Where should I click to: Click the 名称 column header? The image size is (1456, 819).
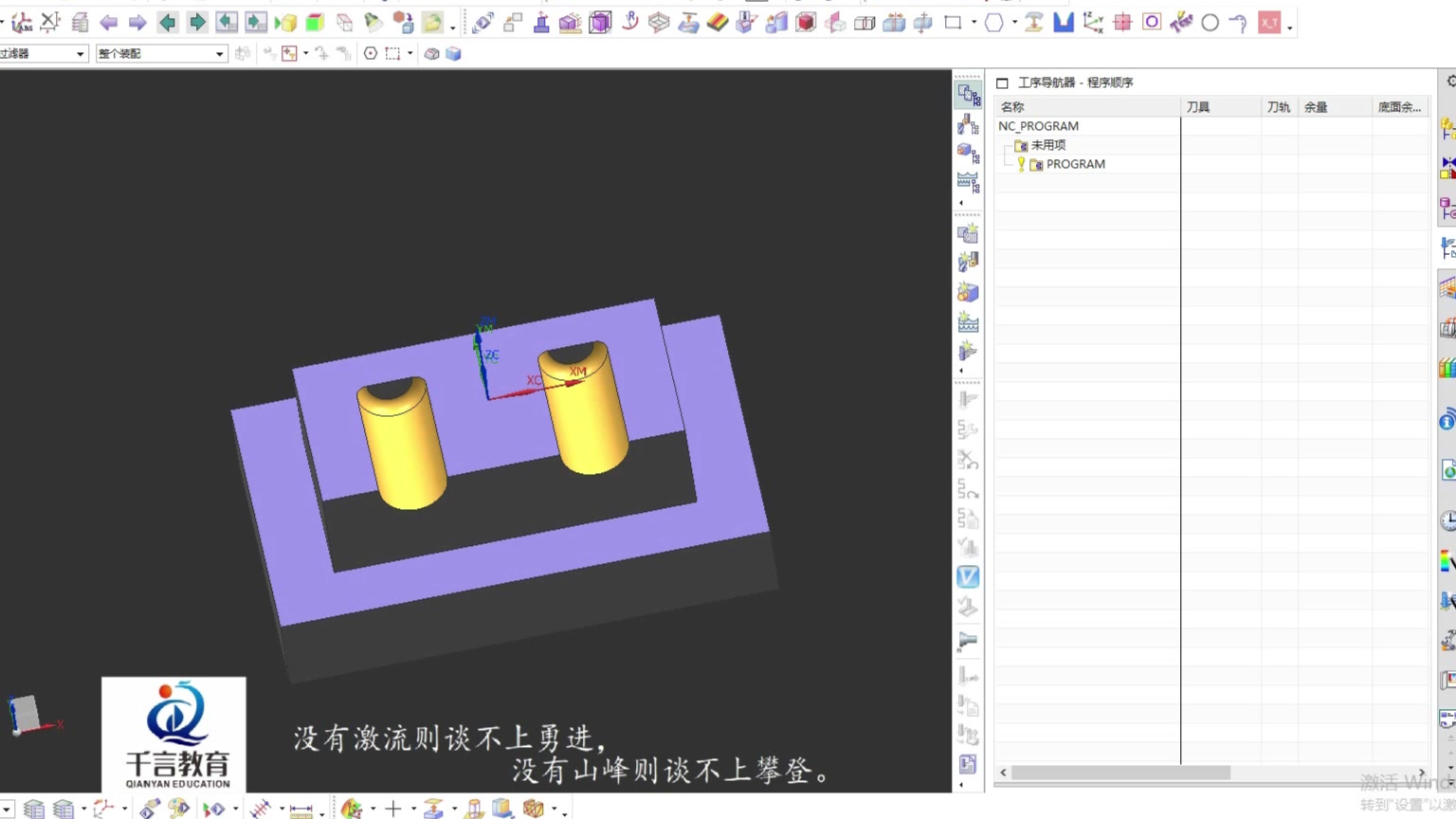tap(1086, 107)
